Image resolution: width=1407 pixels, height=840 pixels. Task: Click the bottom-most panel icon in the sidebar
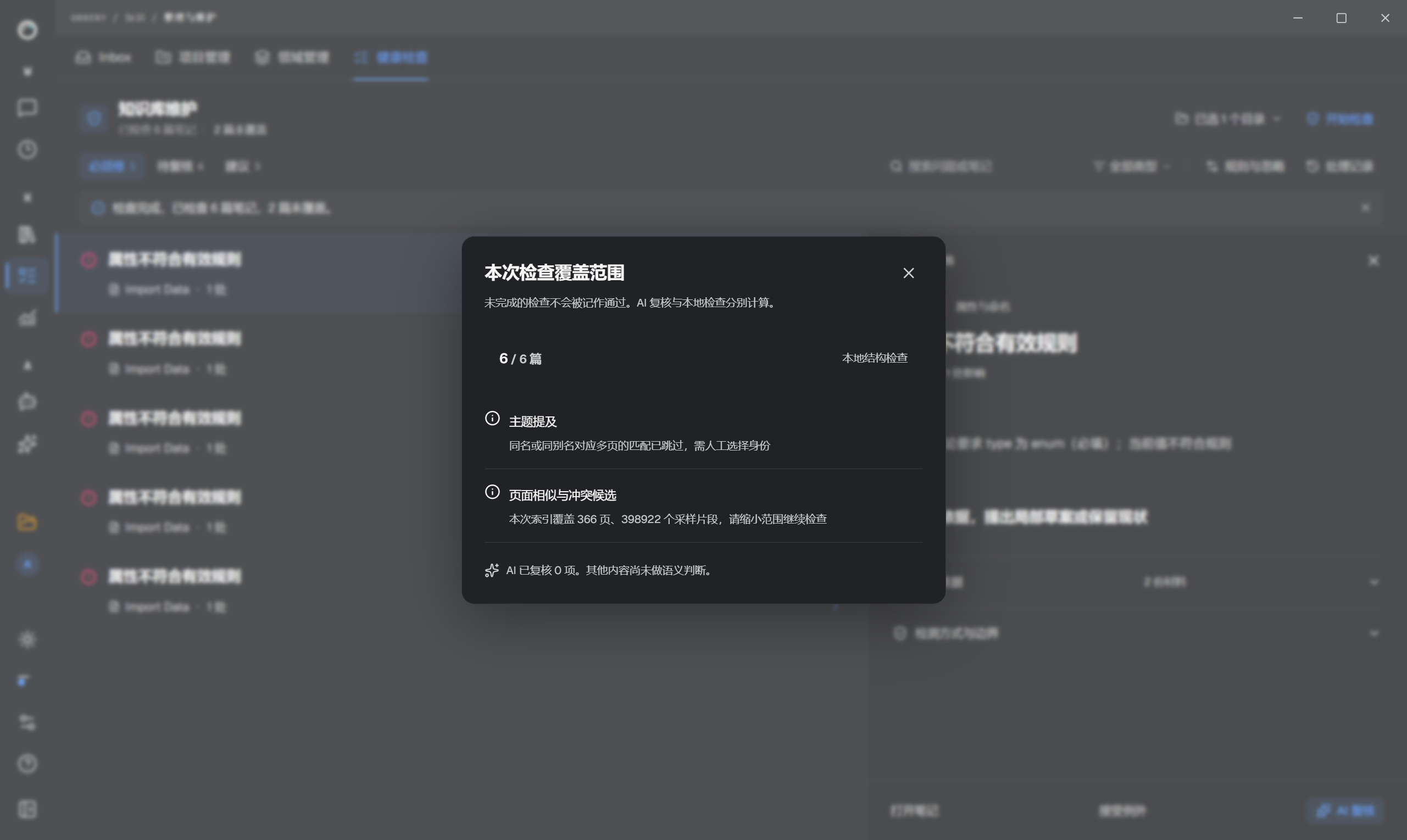27,809
